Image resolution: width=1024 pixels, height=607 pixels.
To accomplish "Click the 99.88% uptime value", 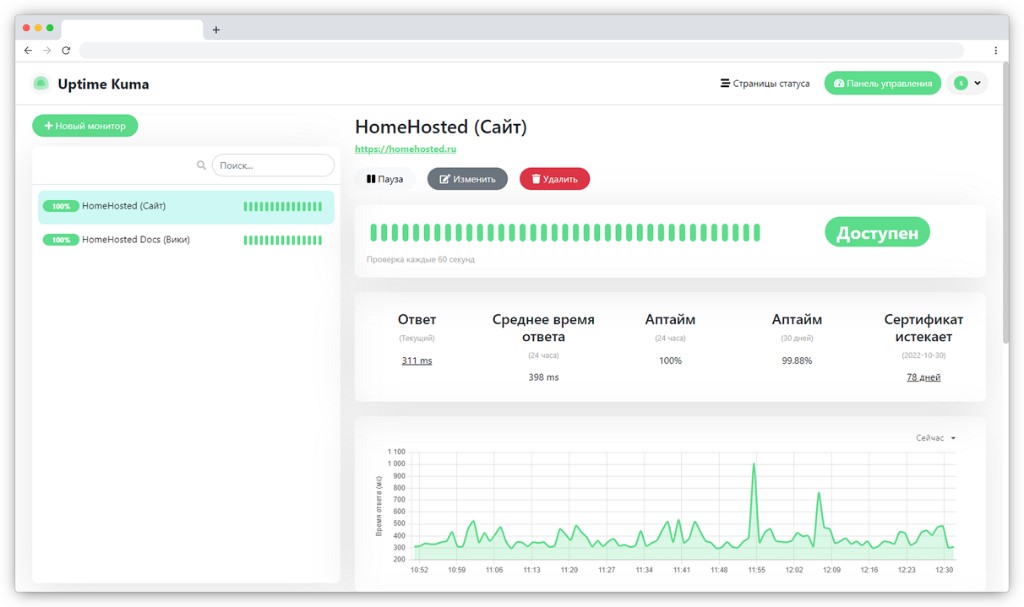I will 797,361.
